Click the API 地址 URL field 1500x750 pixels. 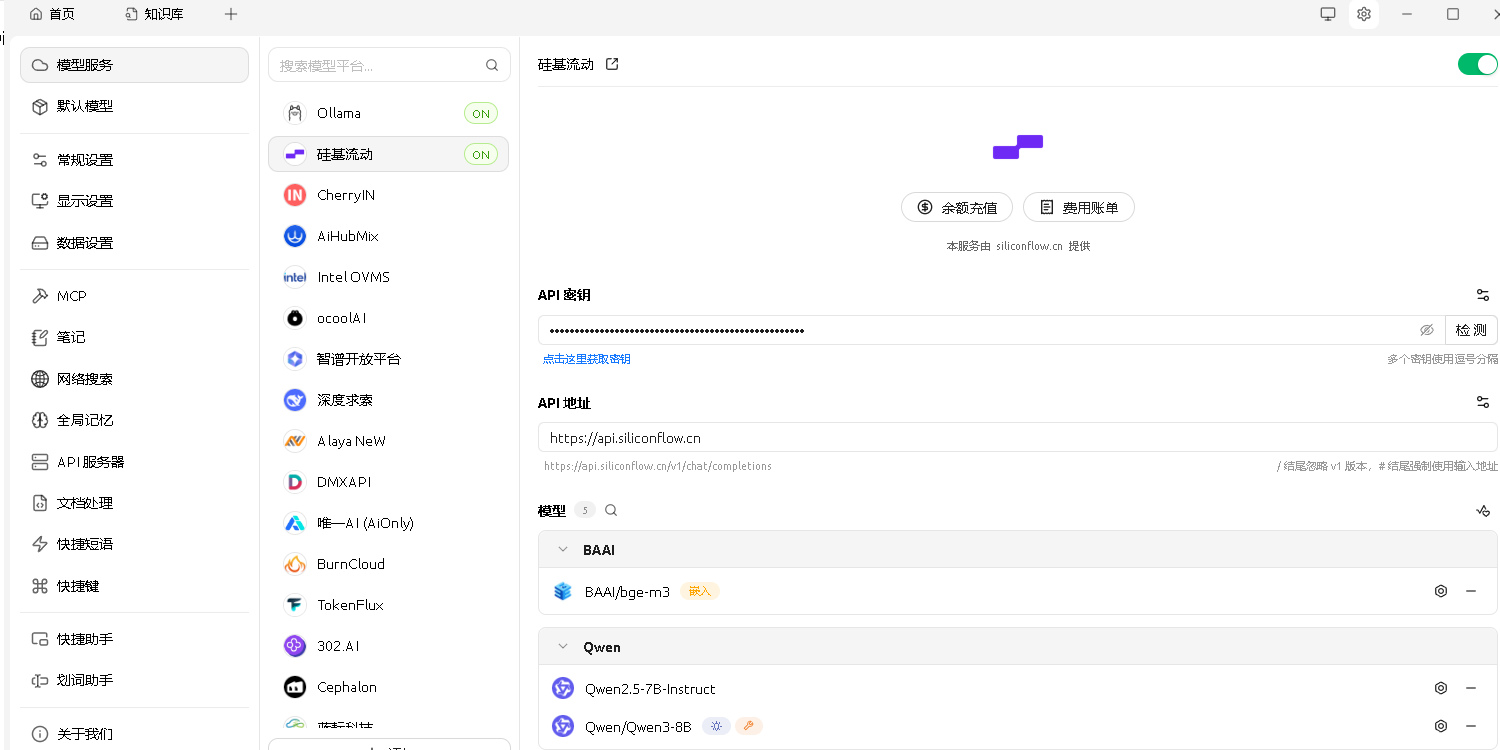coord(1017,437)
